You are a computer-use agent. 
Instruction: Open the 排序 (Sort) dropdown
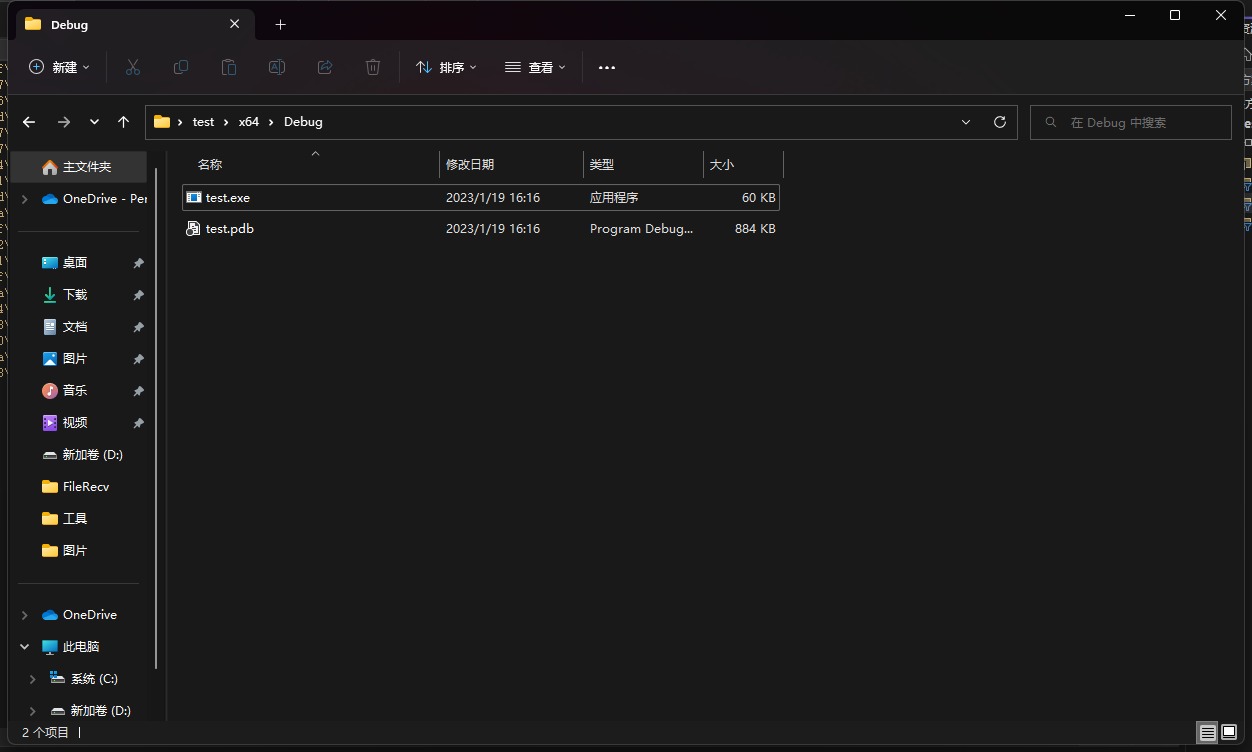(446, 67)
